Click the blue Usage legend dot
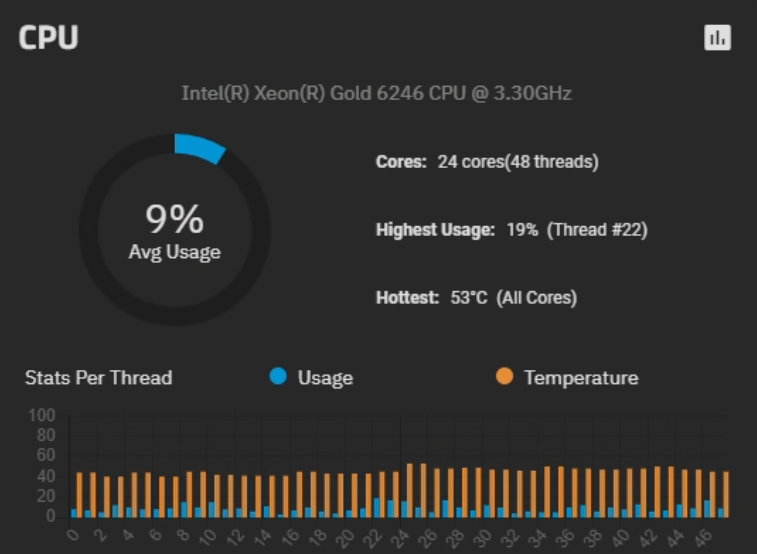This screenshot has width=757, height=554. click(x=278, y=376)
